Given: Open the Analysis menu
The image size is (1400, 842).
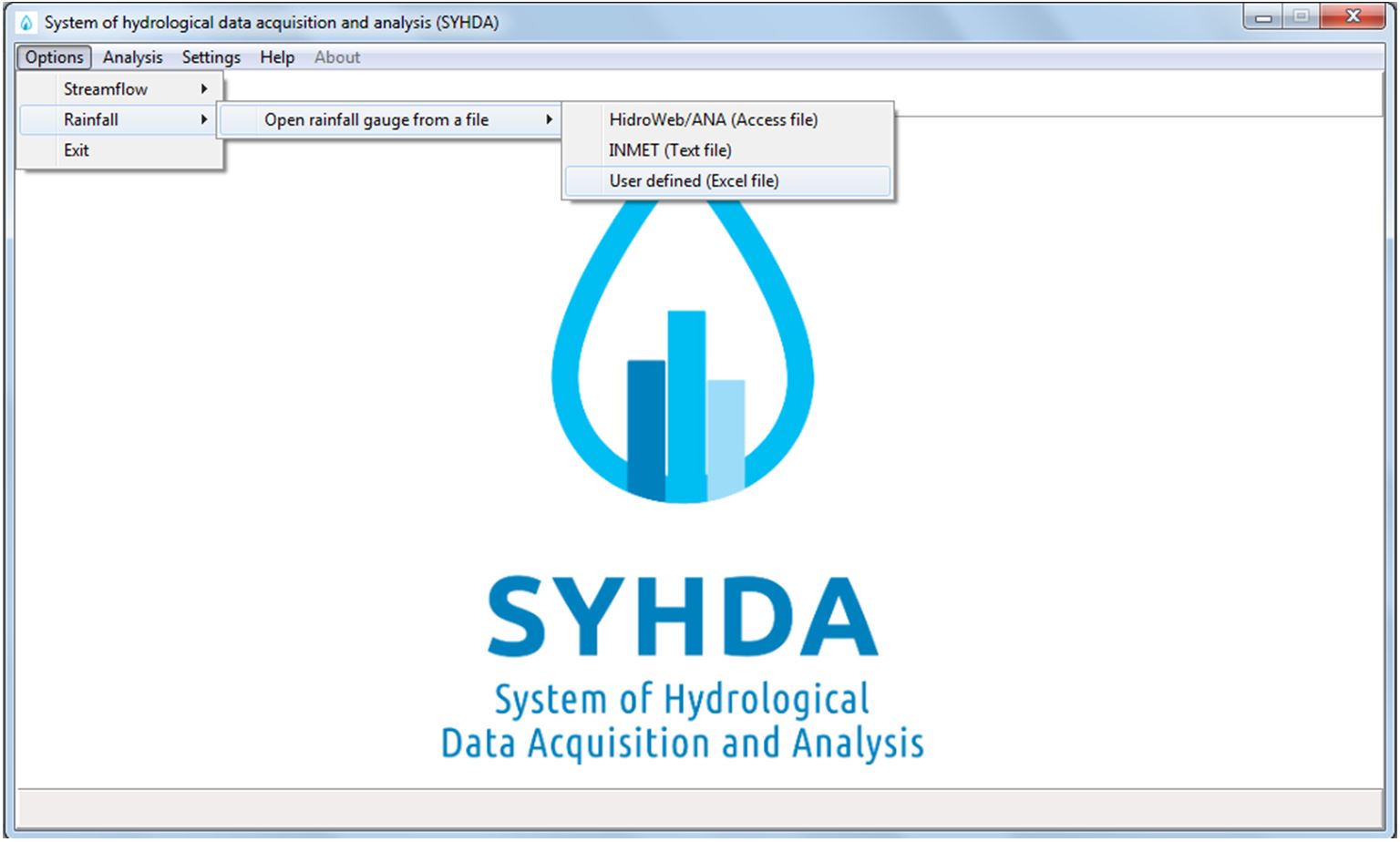Looking at the screenshot, I should [132, 56].
